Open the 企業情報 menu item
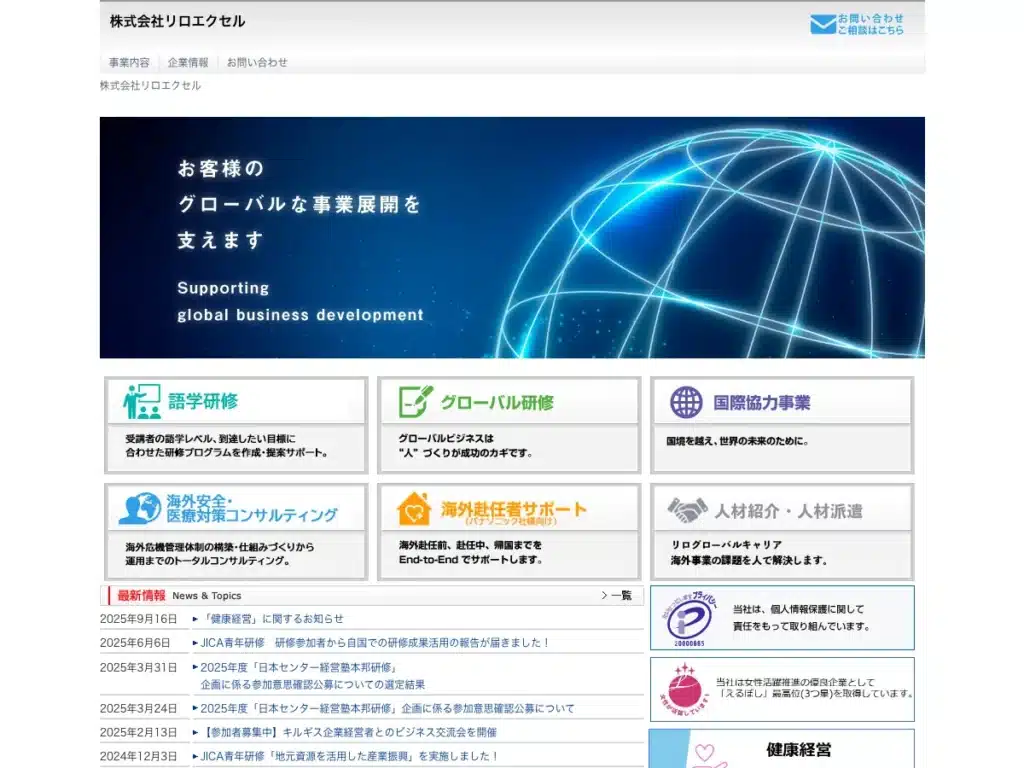Viewport: 1024px width, 768px height. [x=188, y=63]
